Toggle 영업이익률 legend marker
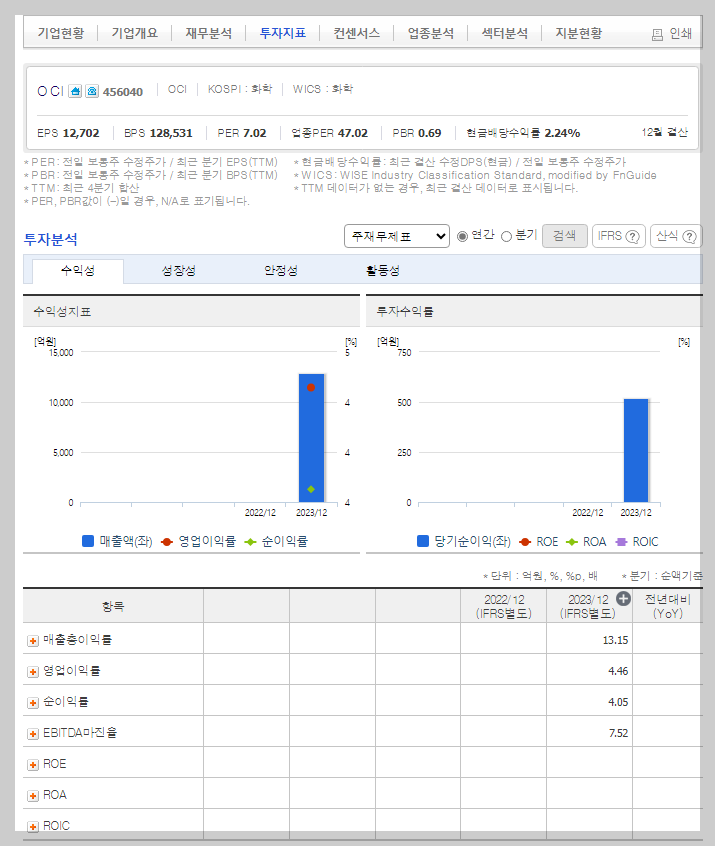Screen dimensions: 715x846 point(167,542)
